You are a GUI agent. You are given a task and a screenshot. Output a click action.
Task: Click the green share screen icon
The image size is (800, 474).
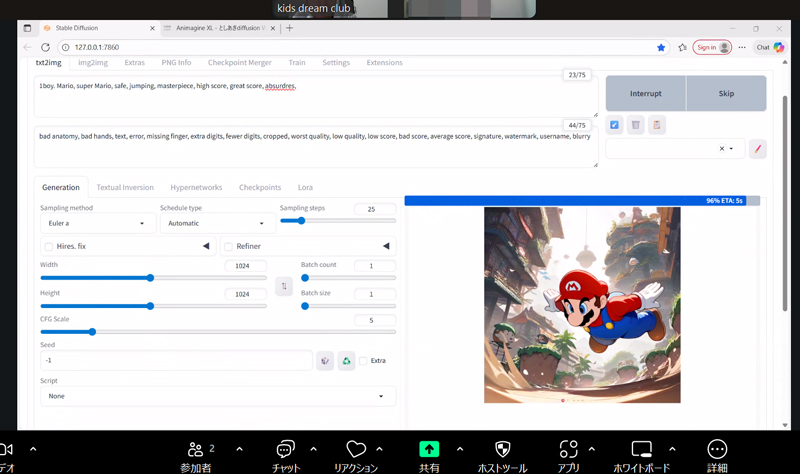[429, 450]
